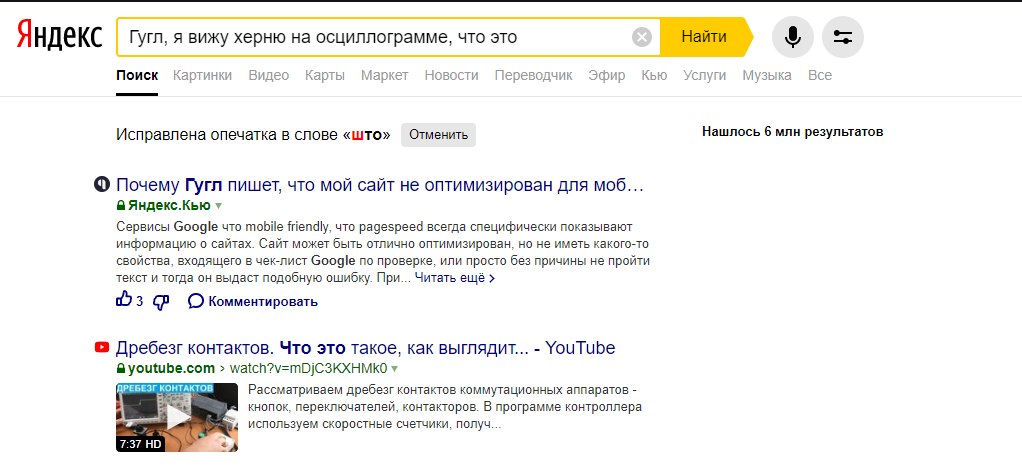Image resolution: width=1022 pixels, height=471 pixels.
Task: Click the lock icon next to youtube.com
Action: click(x=121, y=369)
